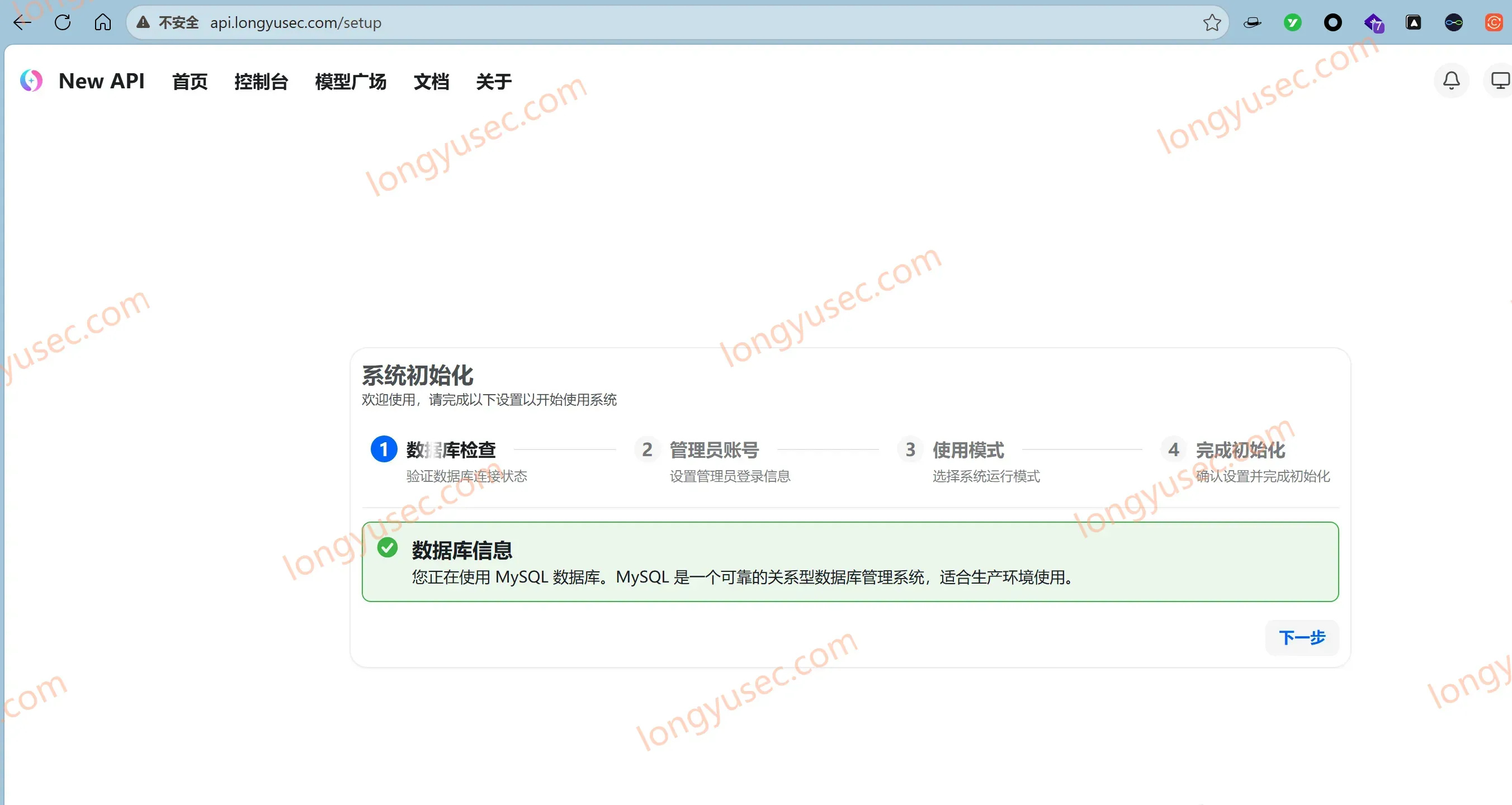Open the purple gem extension with badge
The image size is (1512, 805).
[x=1373, y=23]
